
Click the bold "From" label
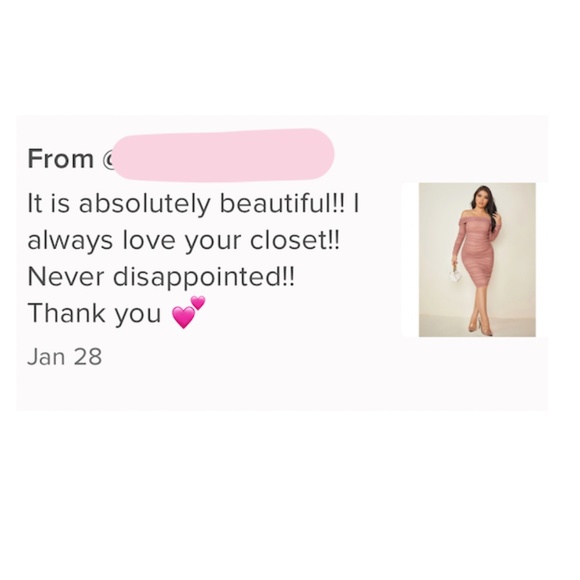pos(61,159)
